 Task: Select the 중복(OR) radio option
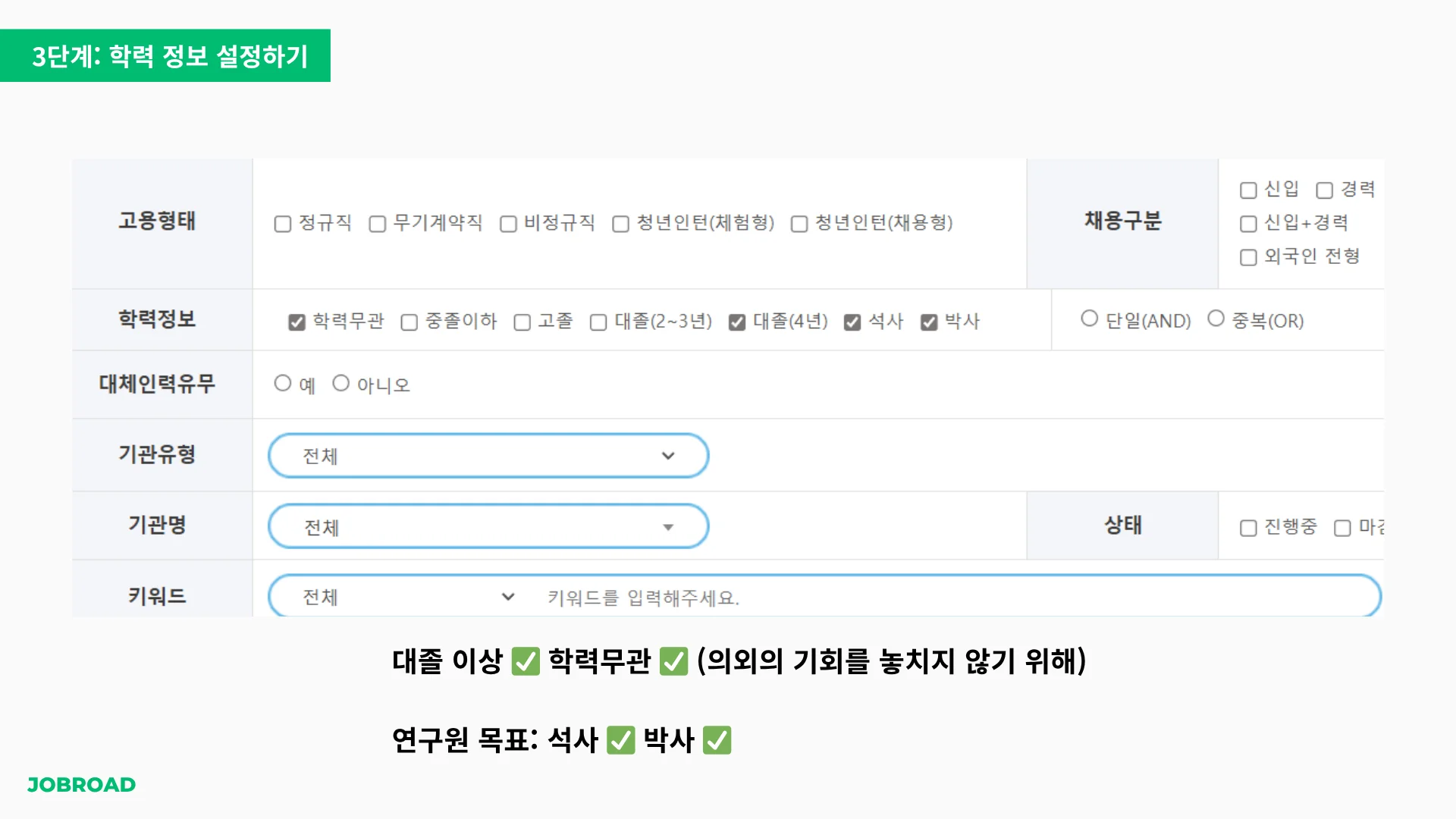[x=1216, y=320]
